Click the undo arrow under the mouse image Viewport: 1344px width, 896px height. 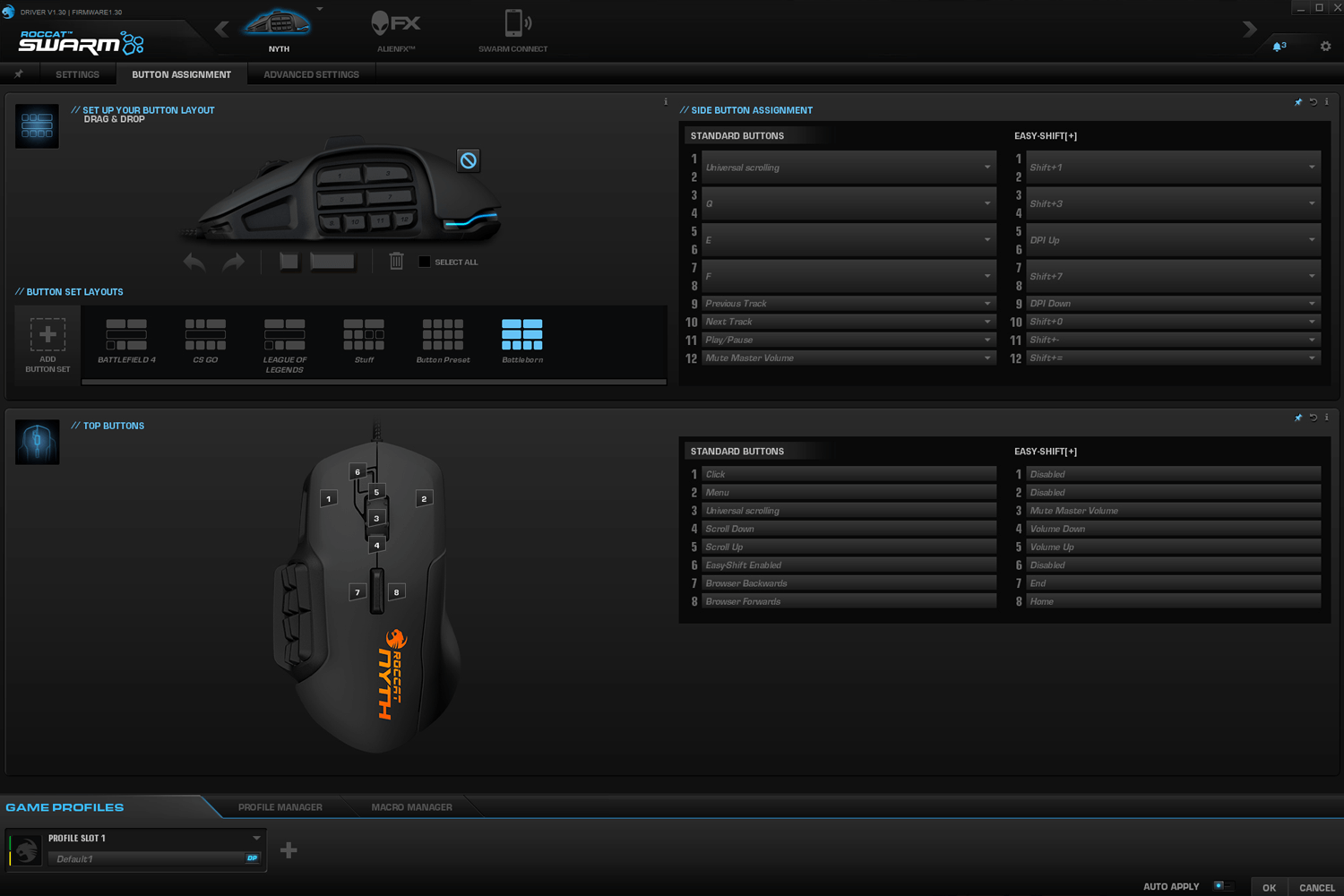tap(194, 262)
